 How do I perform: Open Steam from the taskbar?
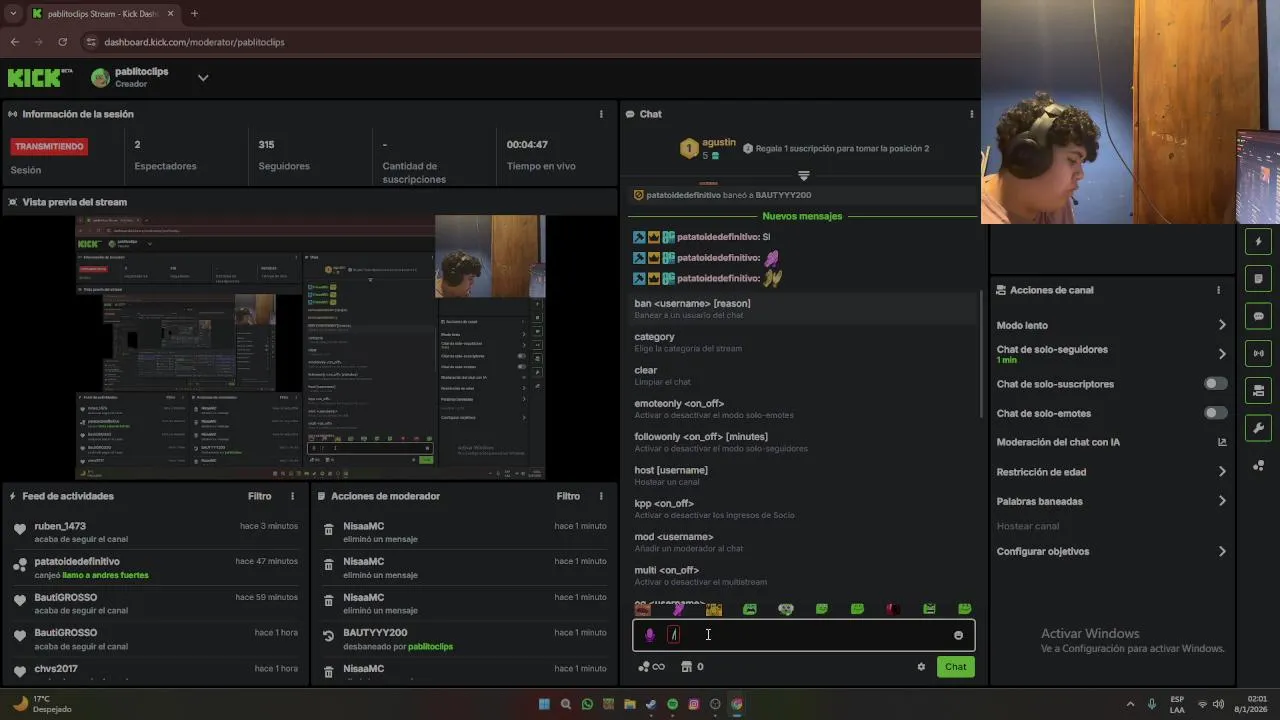click(651, 704)
